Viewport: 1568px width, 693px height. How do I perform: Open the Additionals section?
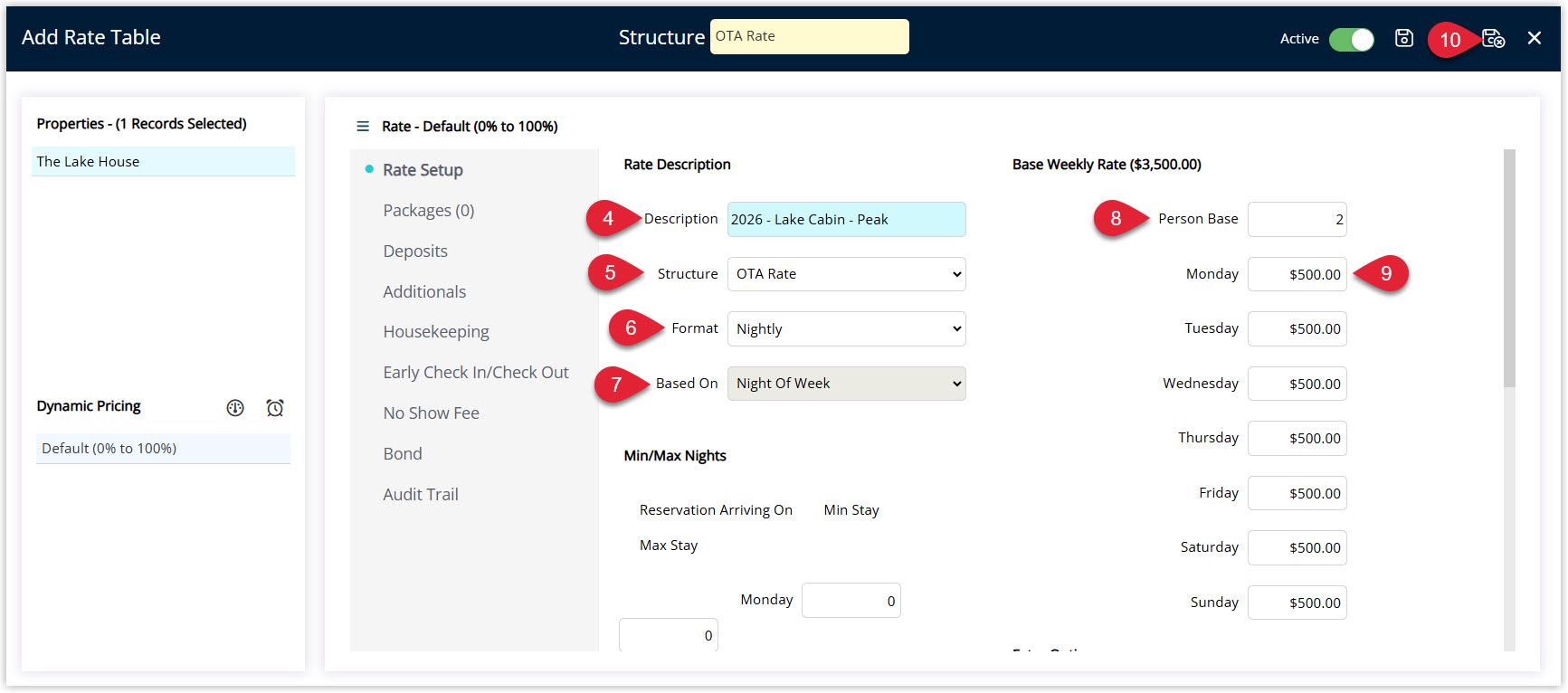pos(424,292)
